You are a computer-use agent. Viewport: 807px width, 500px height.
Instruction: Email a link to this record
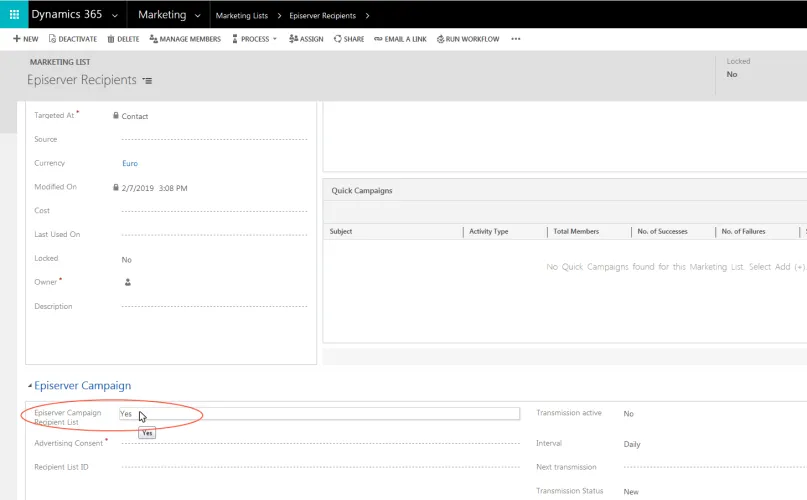pos(400,39)
